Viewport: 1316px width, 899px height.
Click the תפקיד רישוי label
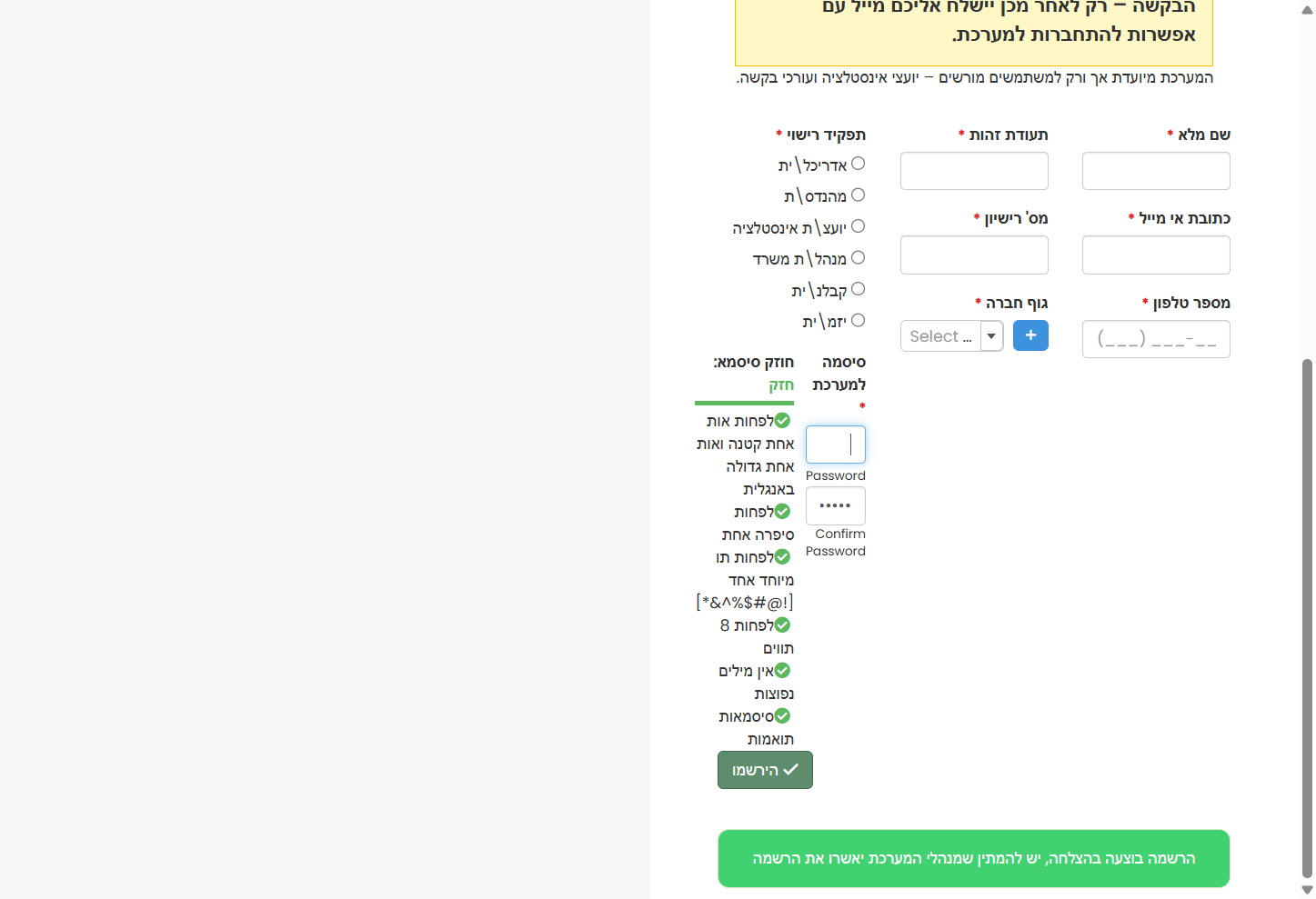pyautogui.click(x=820, y=135)
